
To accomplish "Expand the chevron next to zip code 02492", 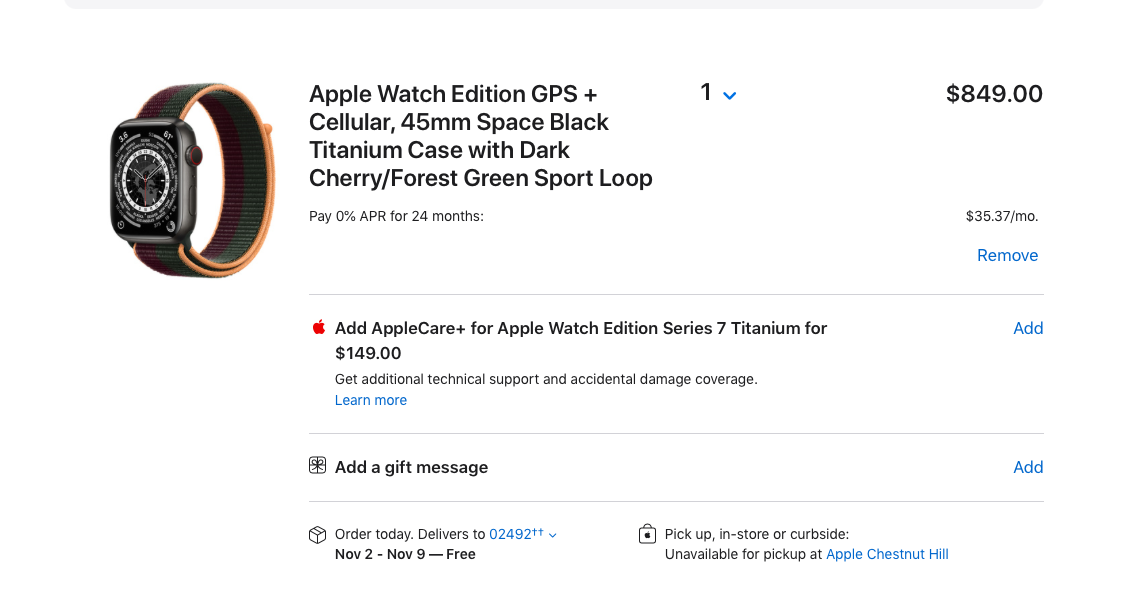I will [x=553, y=535].
